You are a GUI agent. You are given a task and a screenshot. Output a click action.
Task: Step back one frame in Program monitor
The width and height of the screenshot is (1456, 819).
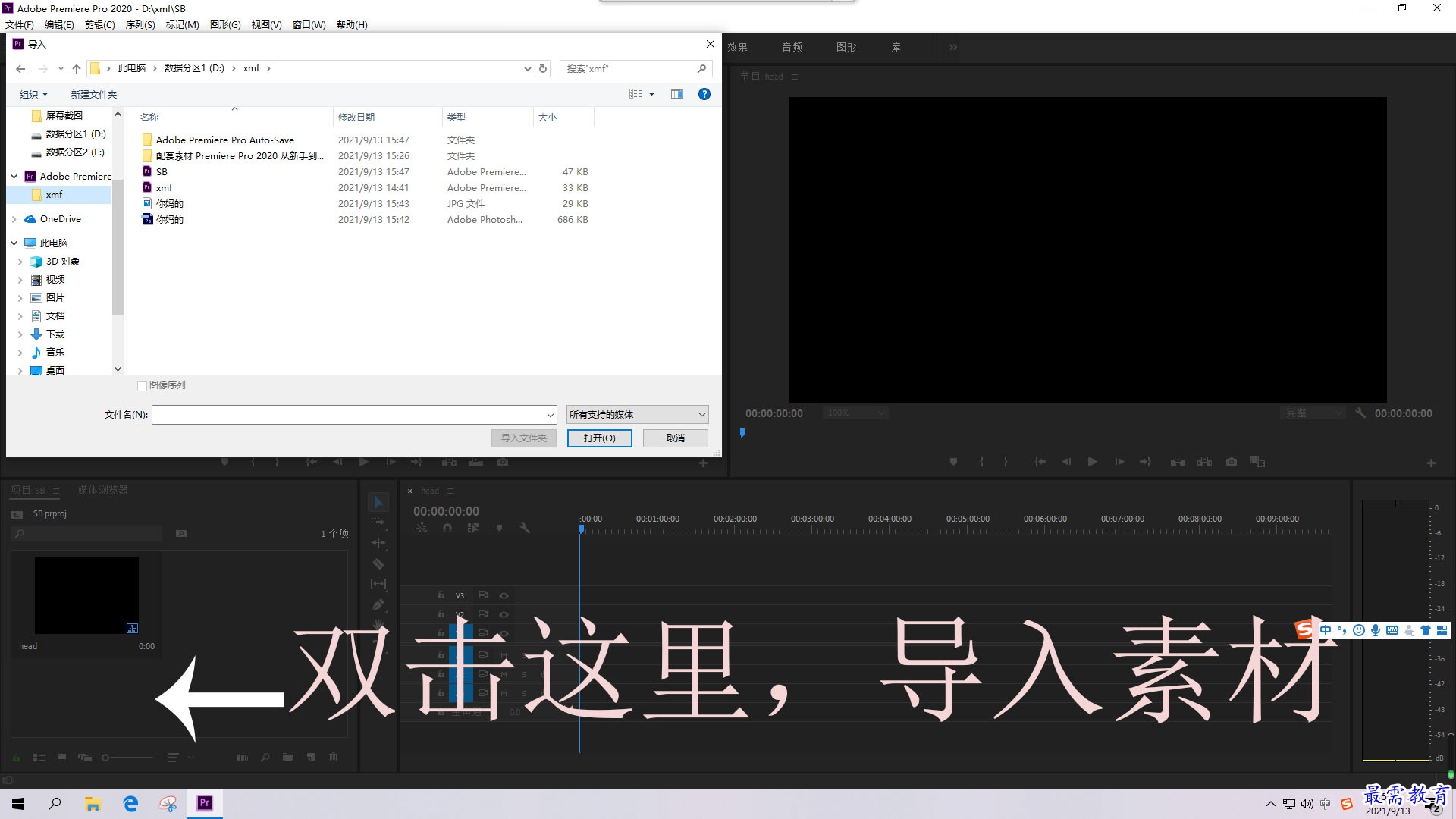(x=1066, y=461)
